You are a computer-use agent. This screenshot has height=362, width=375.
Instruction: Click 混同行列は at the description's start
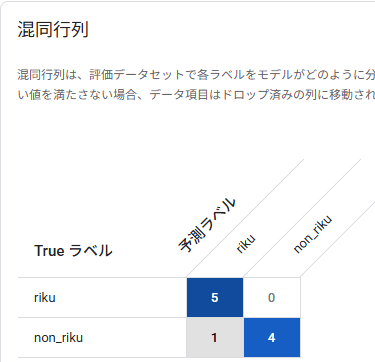47,75
